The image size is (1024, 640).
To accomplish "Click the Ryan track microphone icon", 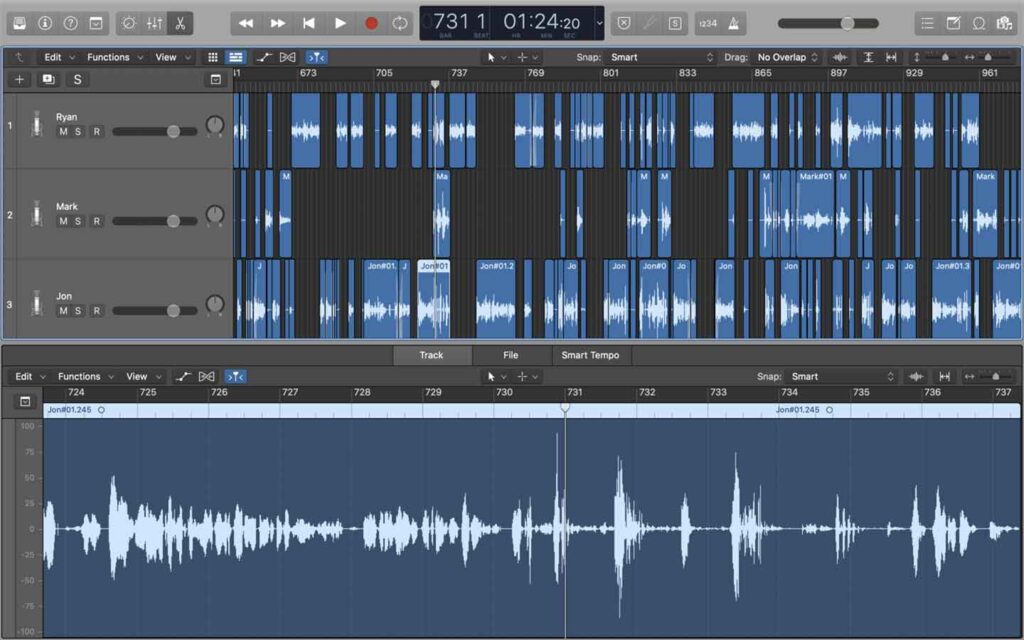I will (x=37, y=124).
